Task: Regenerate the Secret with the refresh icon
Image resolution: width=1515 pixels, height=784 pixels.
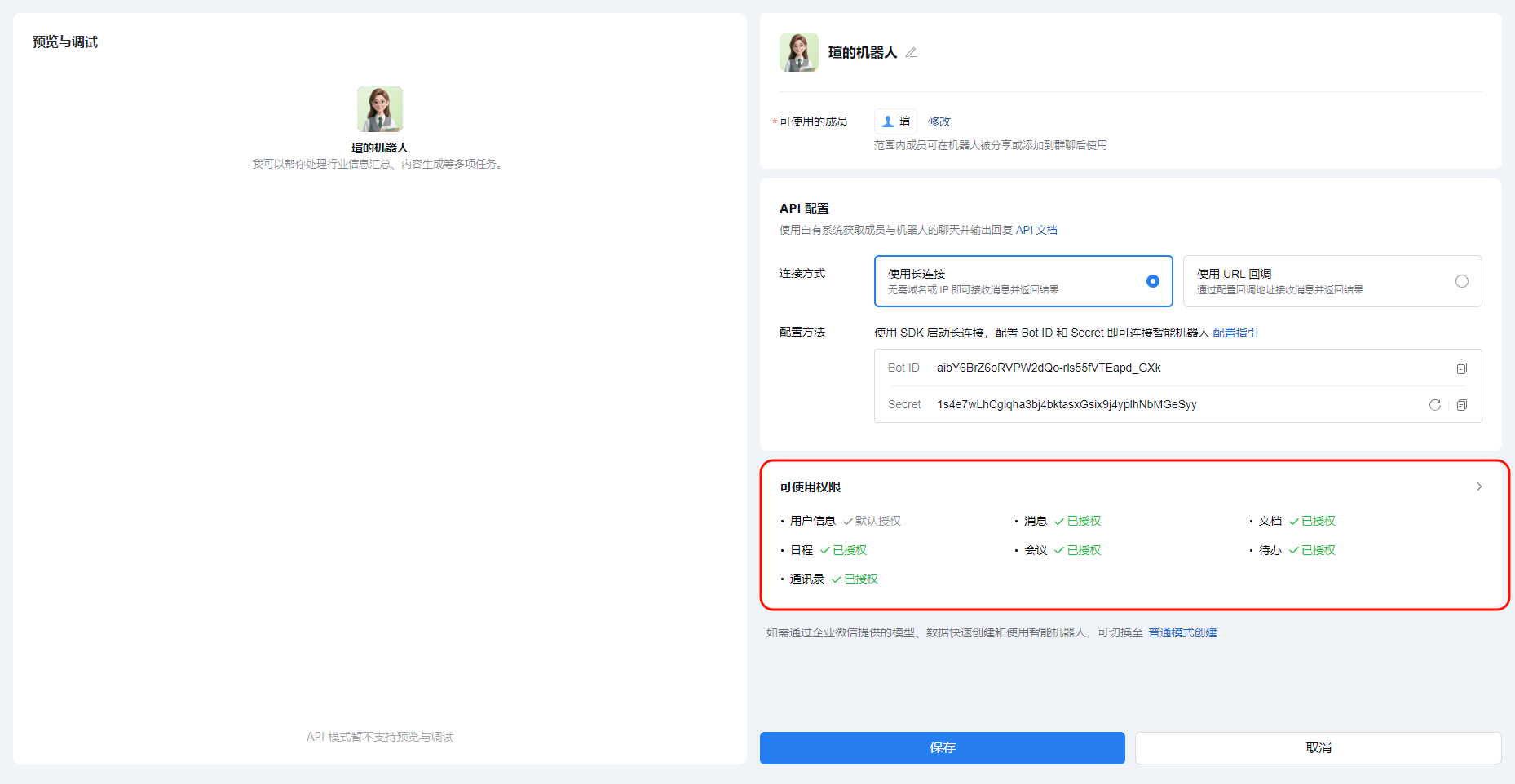Action: [1434, 405]
